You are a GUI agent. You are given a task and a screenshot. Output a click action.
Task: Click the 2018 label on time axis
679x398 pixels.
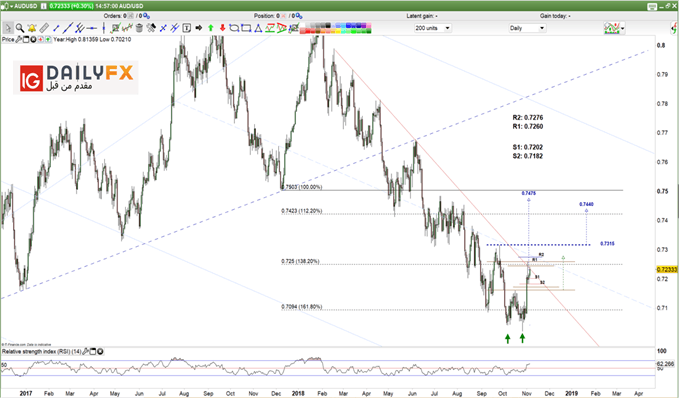click(x=298, y=393)
